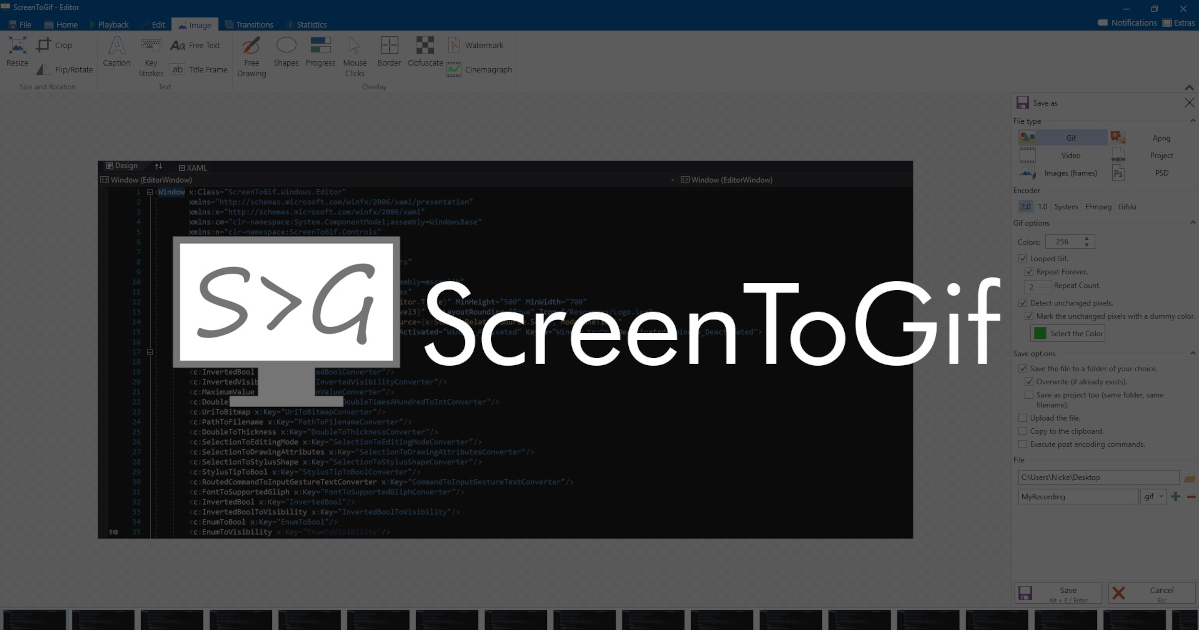
Task: Choose the FFmpeg encoder
Action: [1098, 206]
